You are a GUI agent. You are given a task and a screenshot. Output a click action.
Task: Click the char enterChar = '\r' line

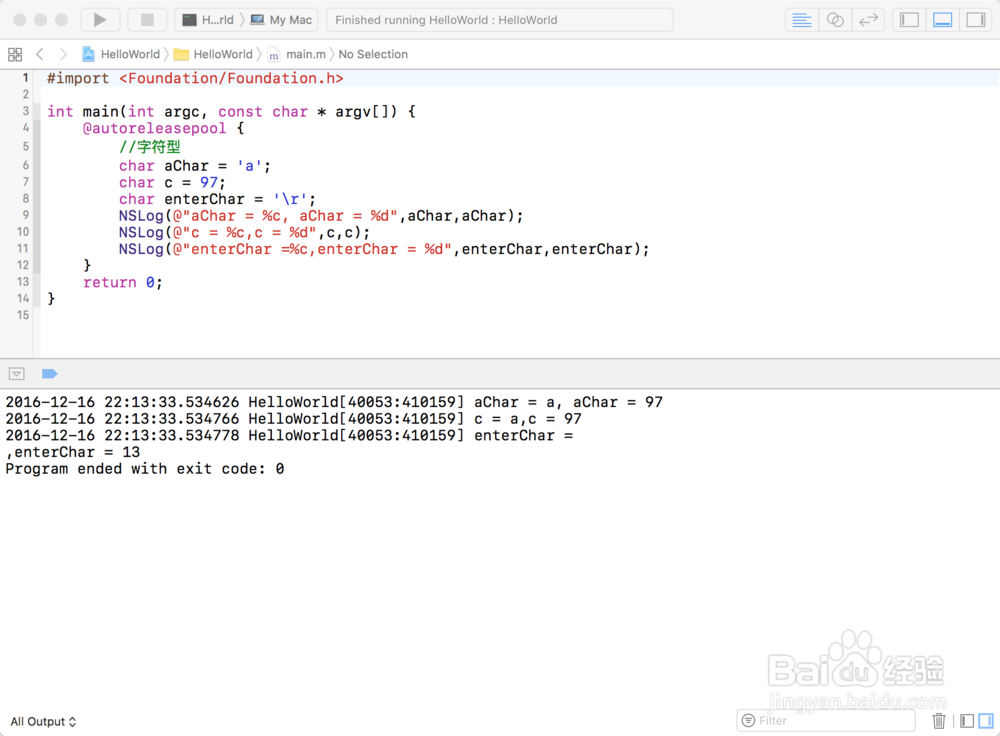tap(217, 199)
